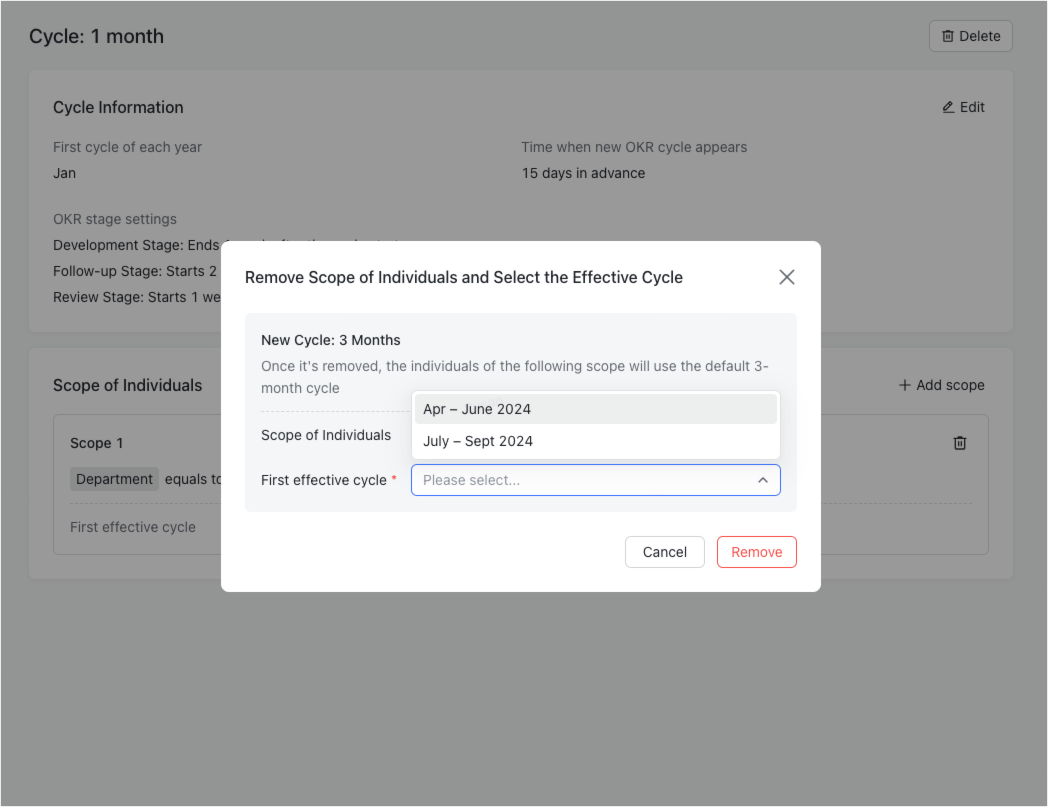1048x807 pixels.
Task: Confirm with the red Remove button
Action: pos(757,552)
